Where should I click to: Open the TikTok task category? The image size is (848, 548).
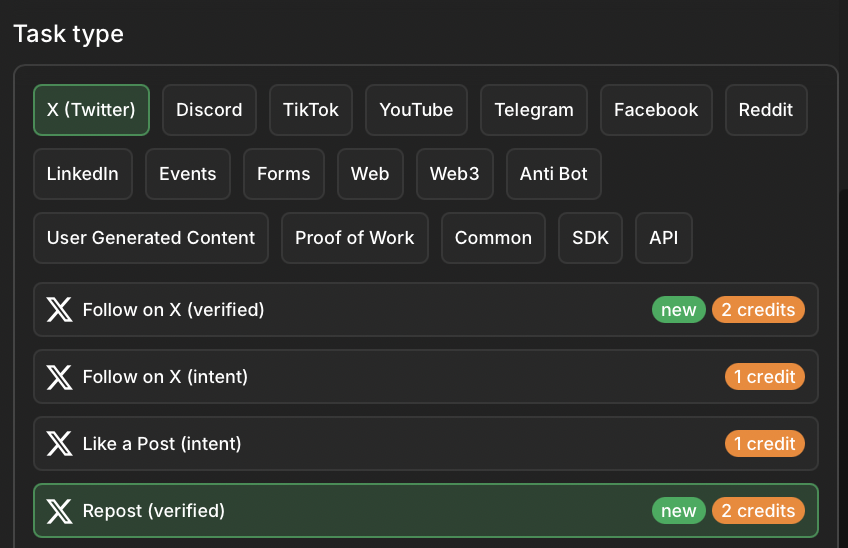311,110
